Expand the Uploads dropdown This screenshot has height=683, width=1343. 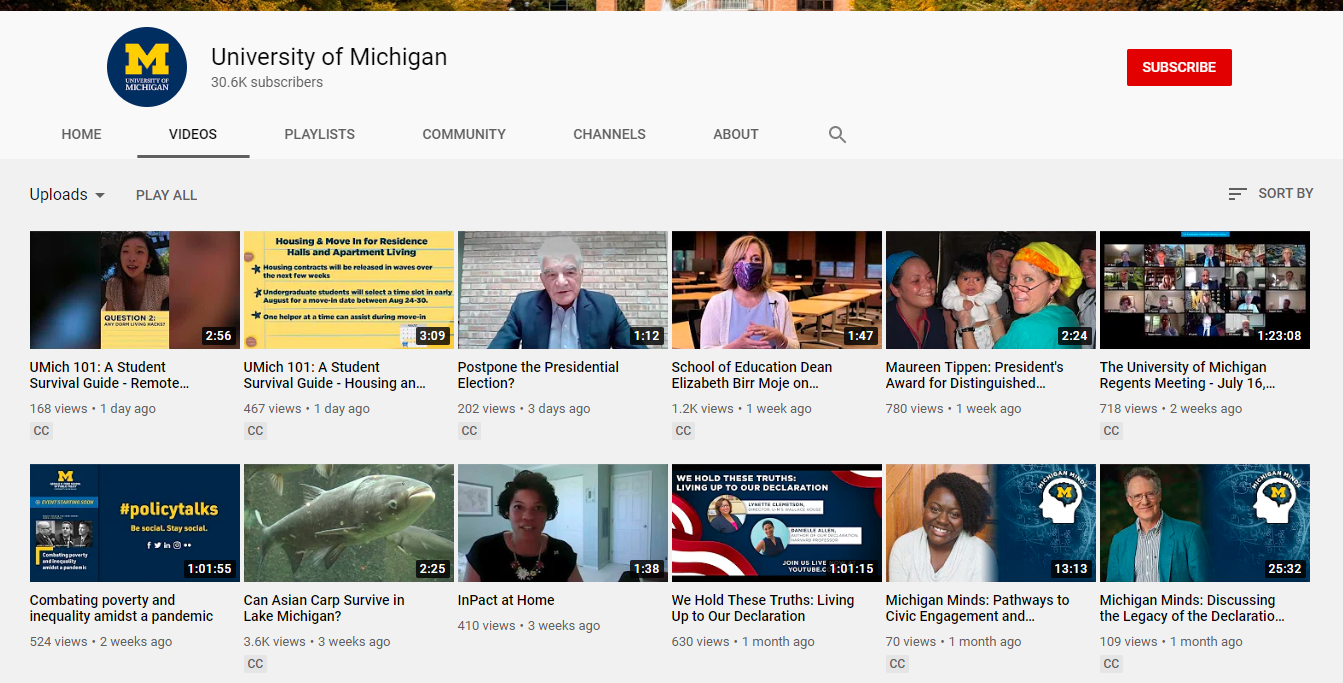point(67,195)
